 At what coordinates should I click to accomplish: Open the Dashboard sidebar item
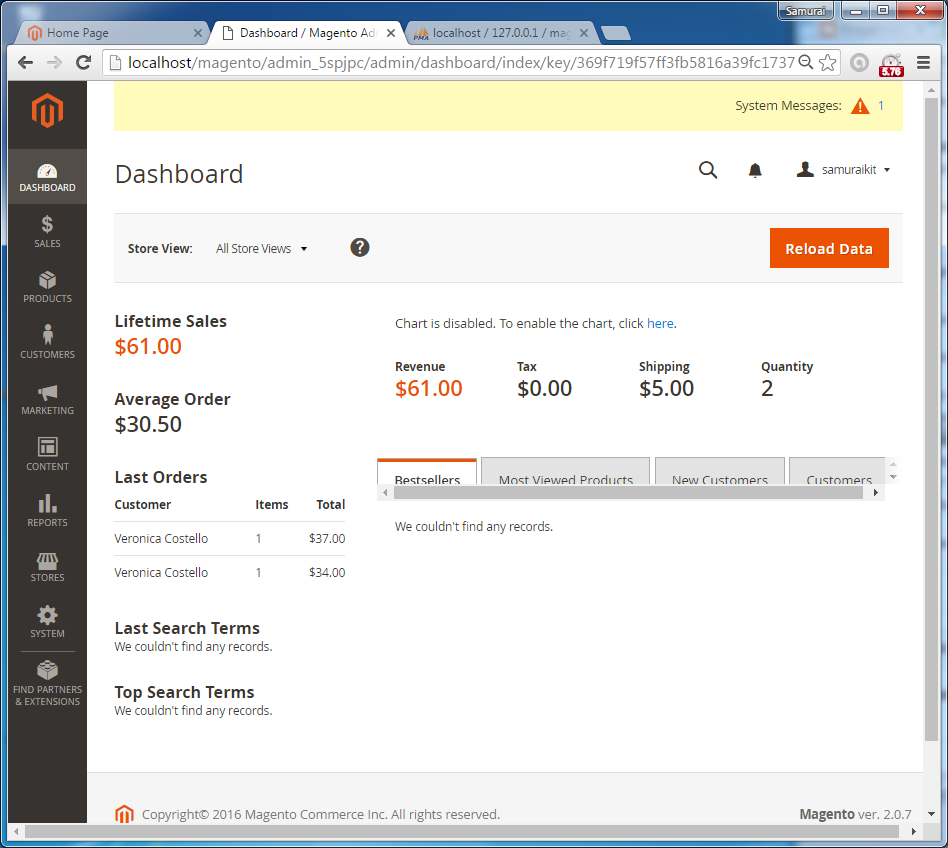point(47,177)
